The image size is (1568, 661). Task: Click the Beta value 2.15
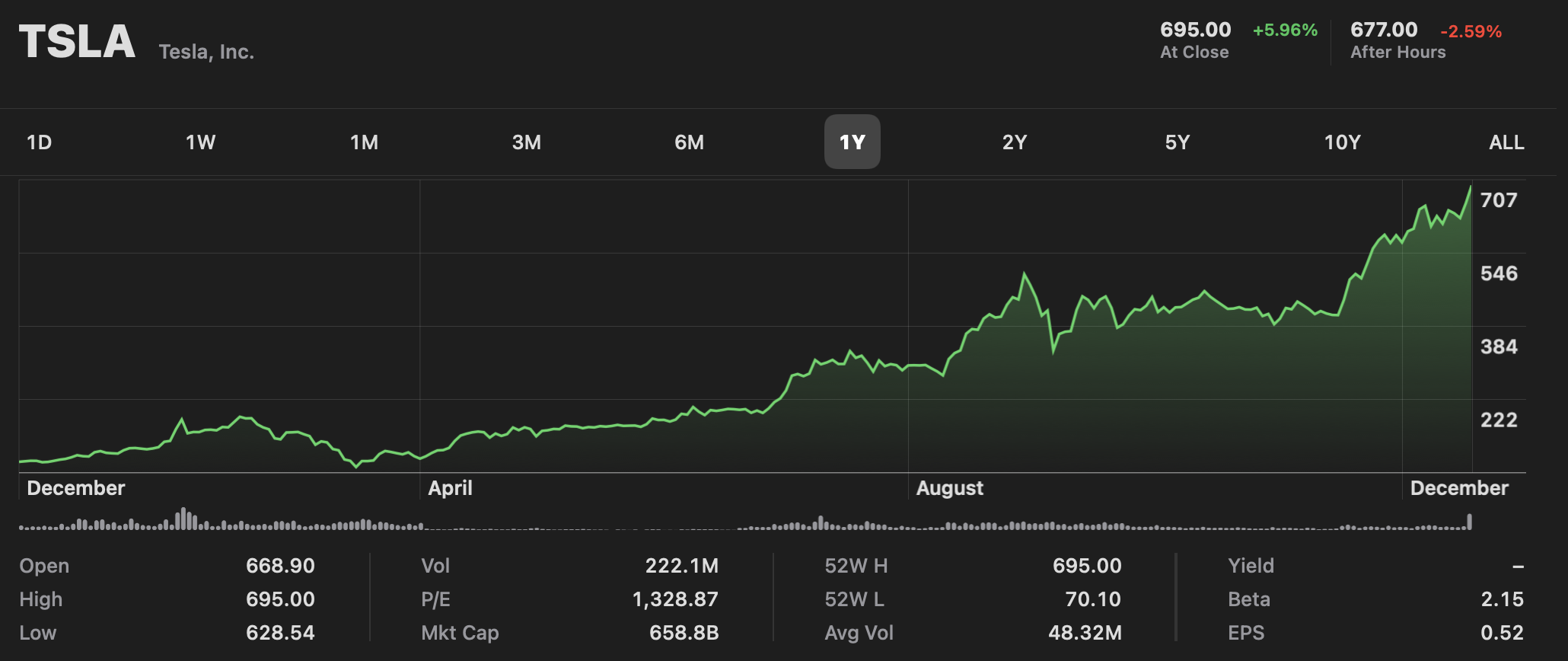1503,599
